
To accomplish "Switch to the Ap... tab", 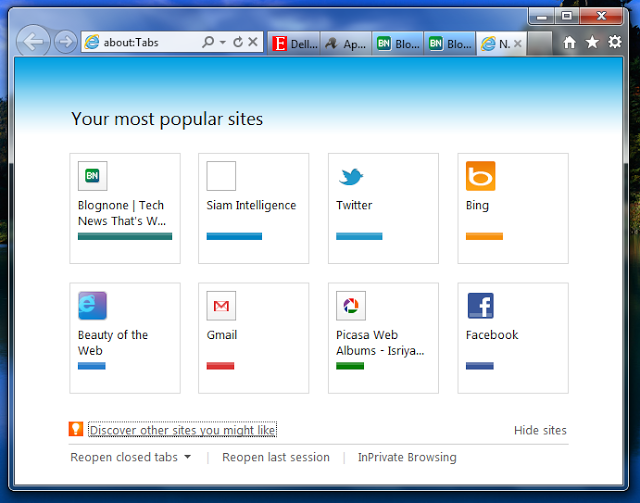I will 346,43.
